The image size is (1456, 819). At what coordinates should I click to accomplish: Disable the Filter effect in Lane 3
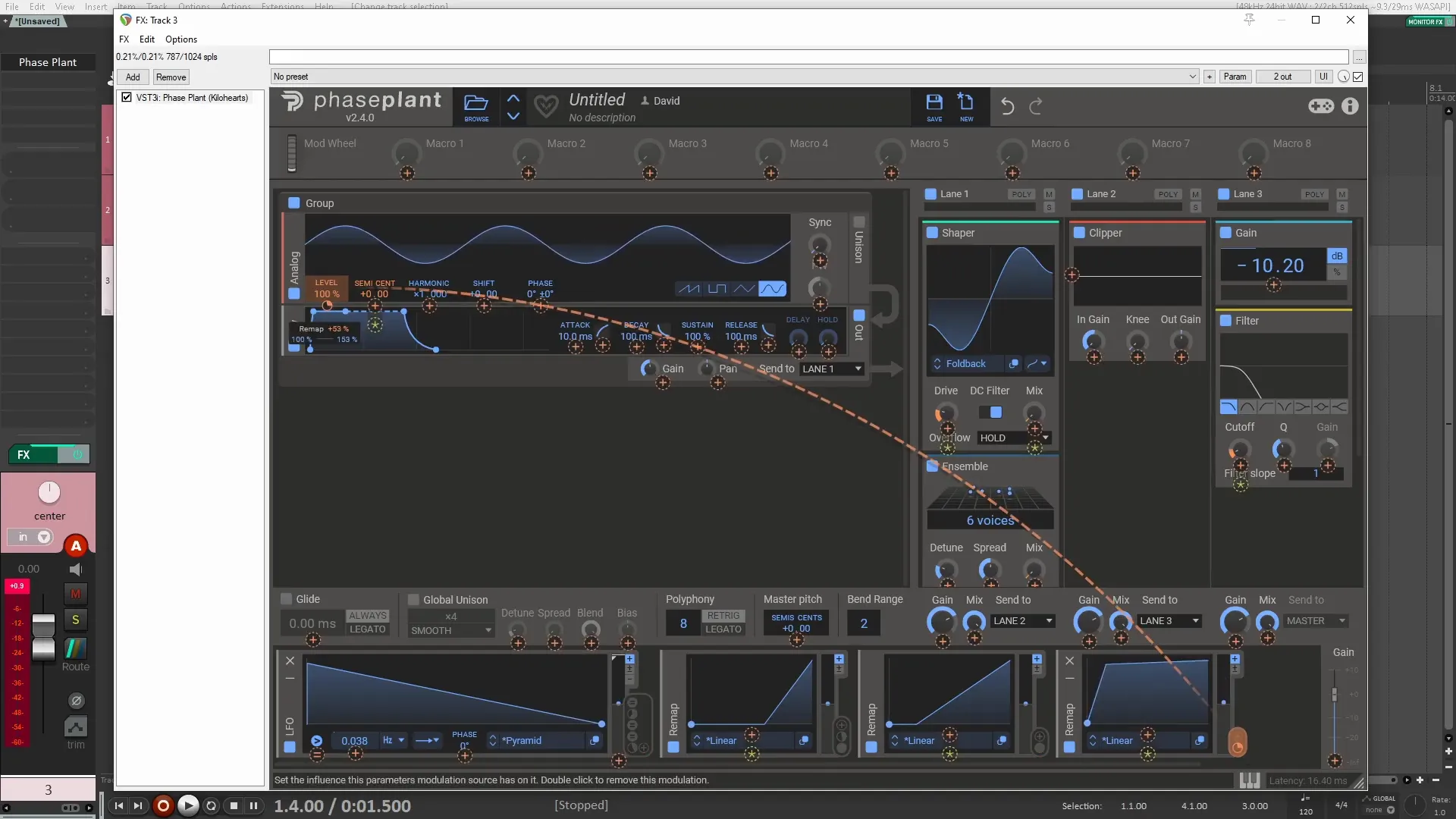click(1225, 321)
